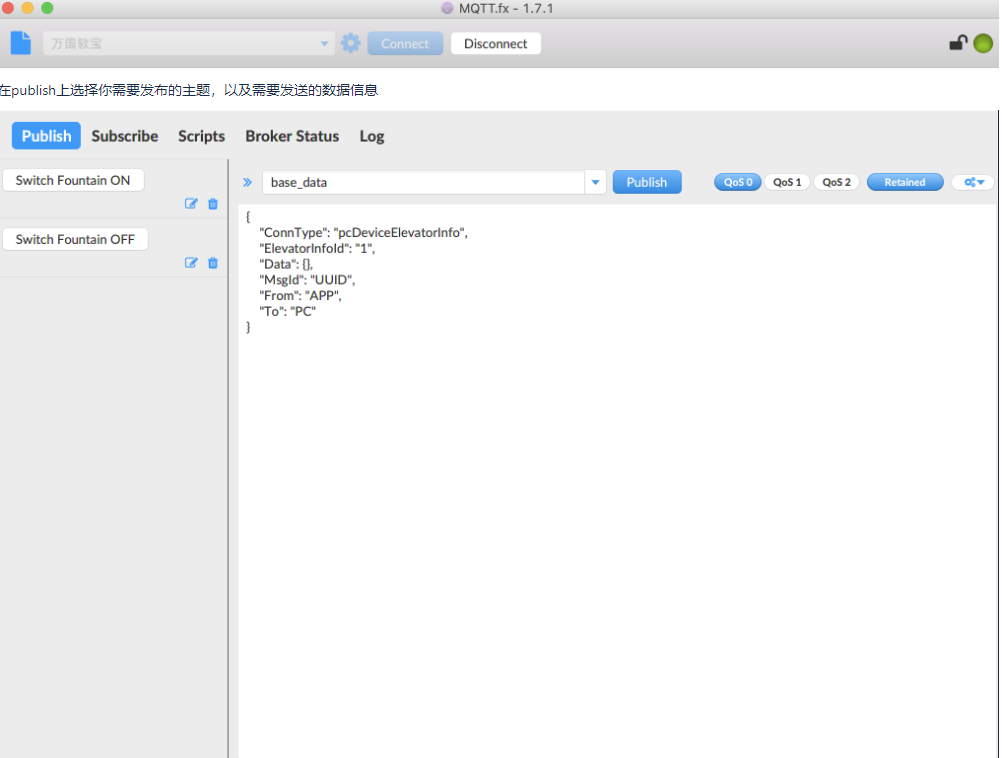Delete the Switch Fountain ON script
The height and width of the screenshot is (758, 1002).
click(x=213, y=204)
